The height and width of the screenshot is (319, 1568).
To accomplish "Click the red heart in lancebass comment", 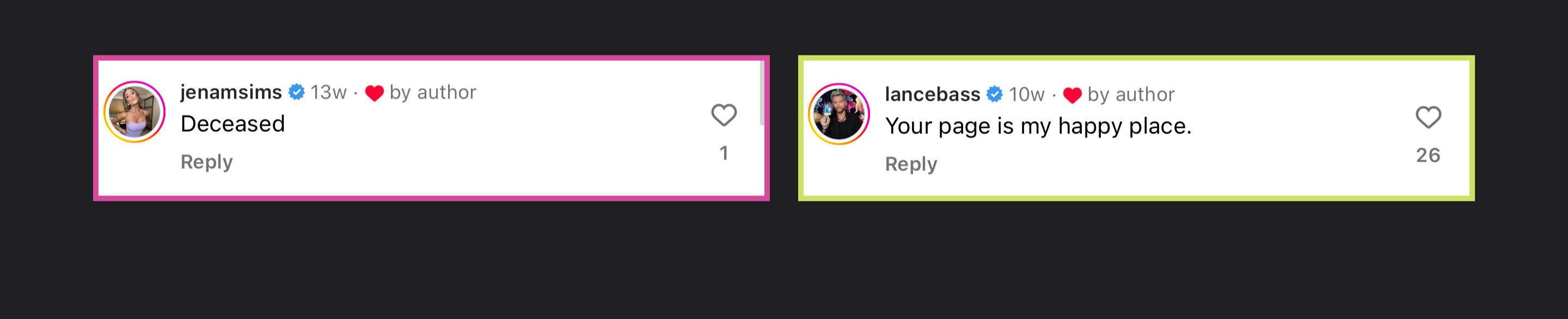I will pos(1073,96).
